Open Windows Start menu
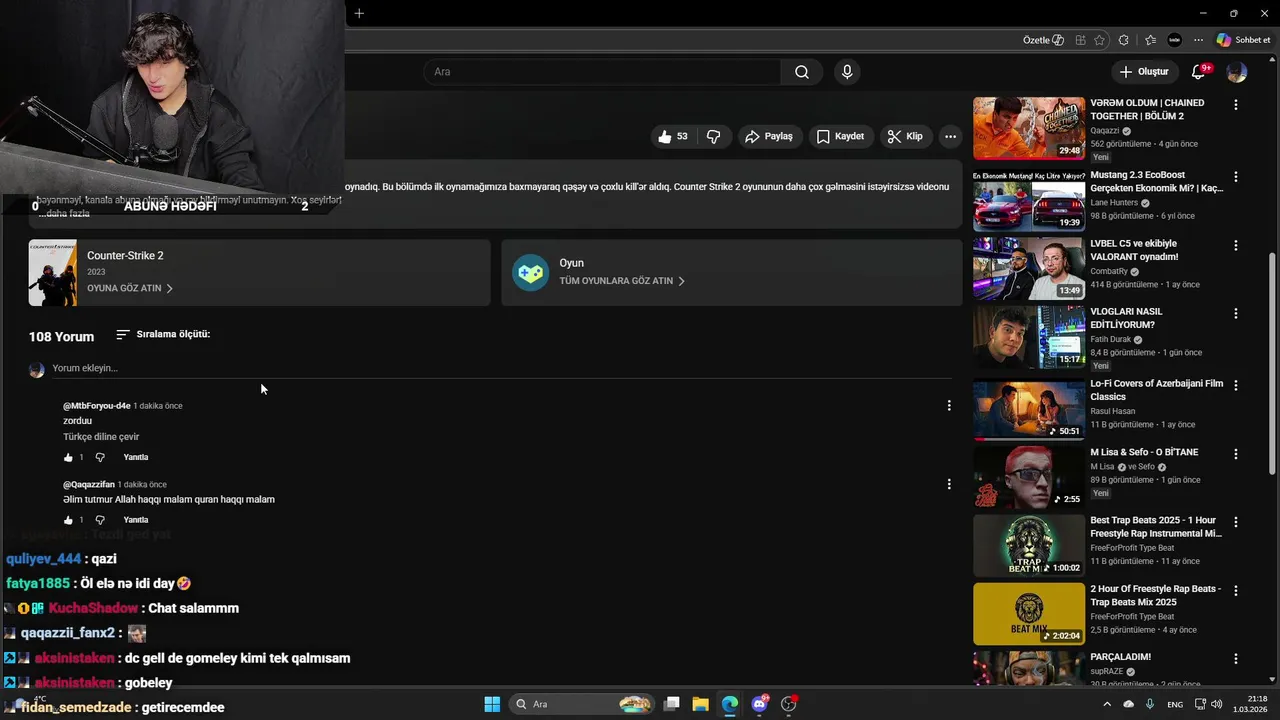The height and width of the screenshot is (720, 1280). 492,704
